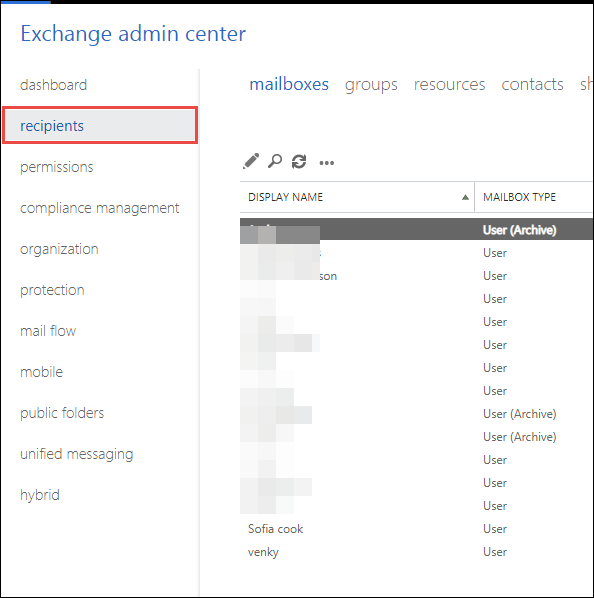Navigate to organization settings
Screen dimensions: 594x598
pyautogui.click(x=59, y=249)
